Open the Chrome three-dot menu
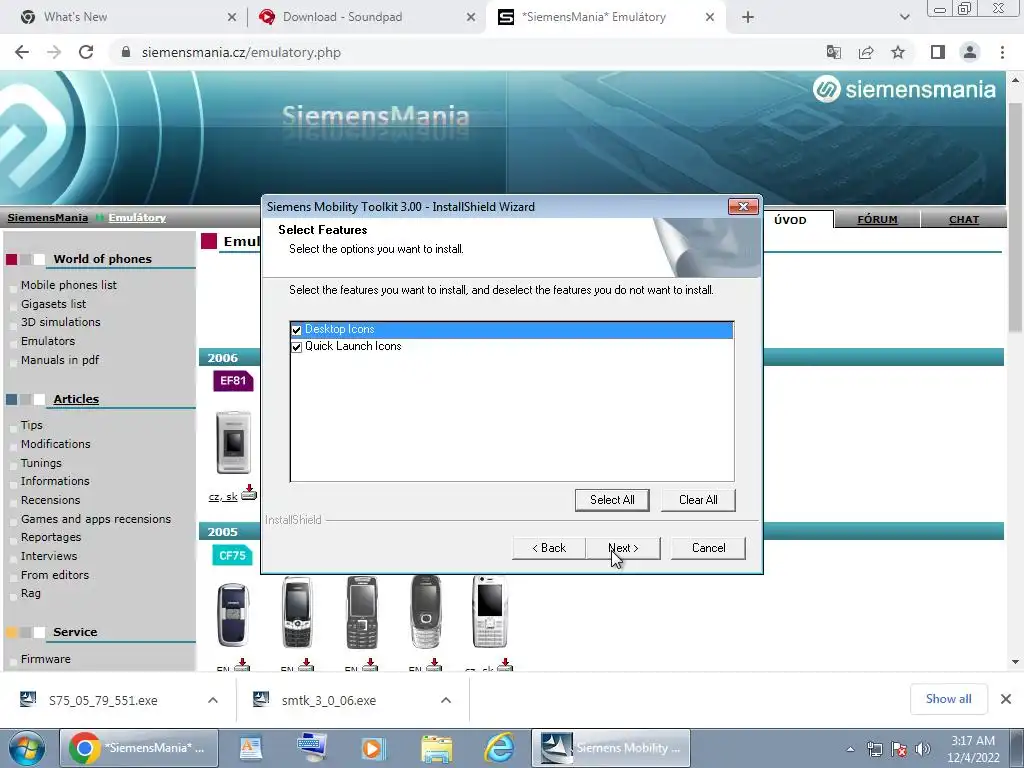 coord(1002,52)
